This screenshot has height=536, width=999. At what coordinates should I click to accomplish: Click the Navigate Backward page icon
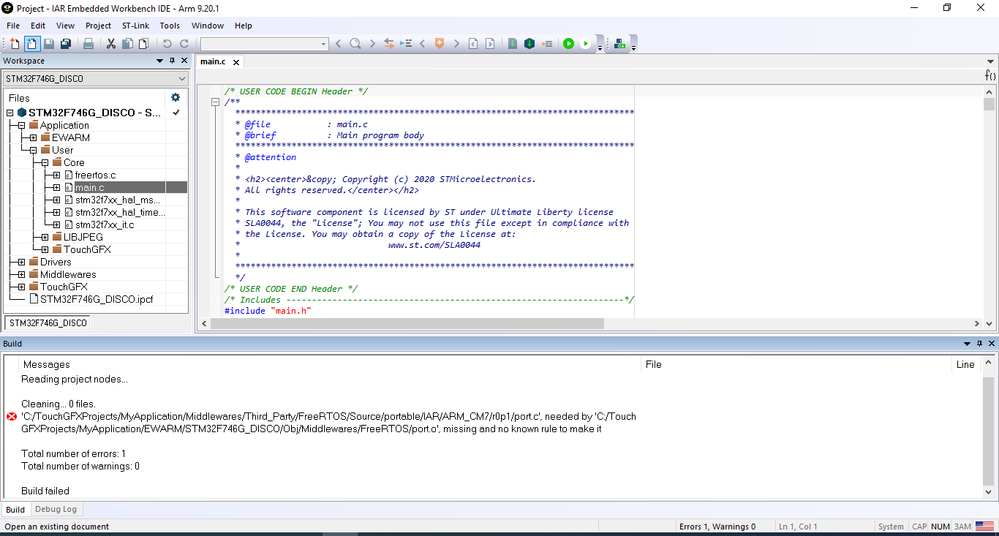click(x=473, y=44)
